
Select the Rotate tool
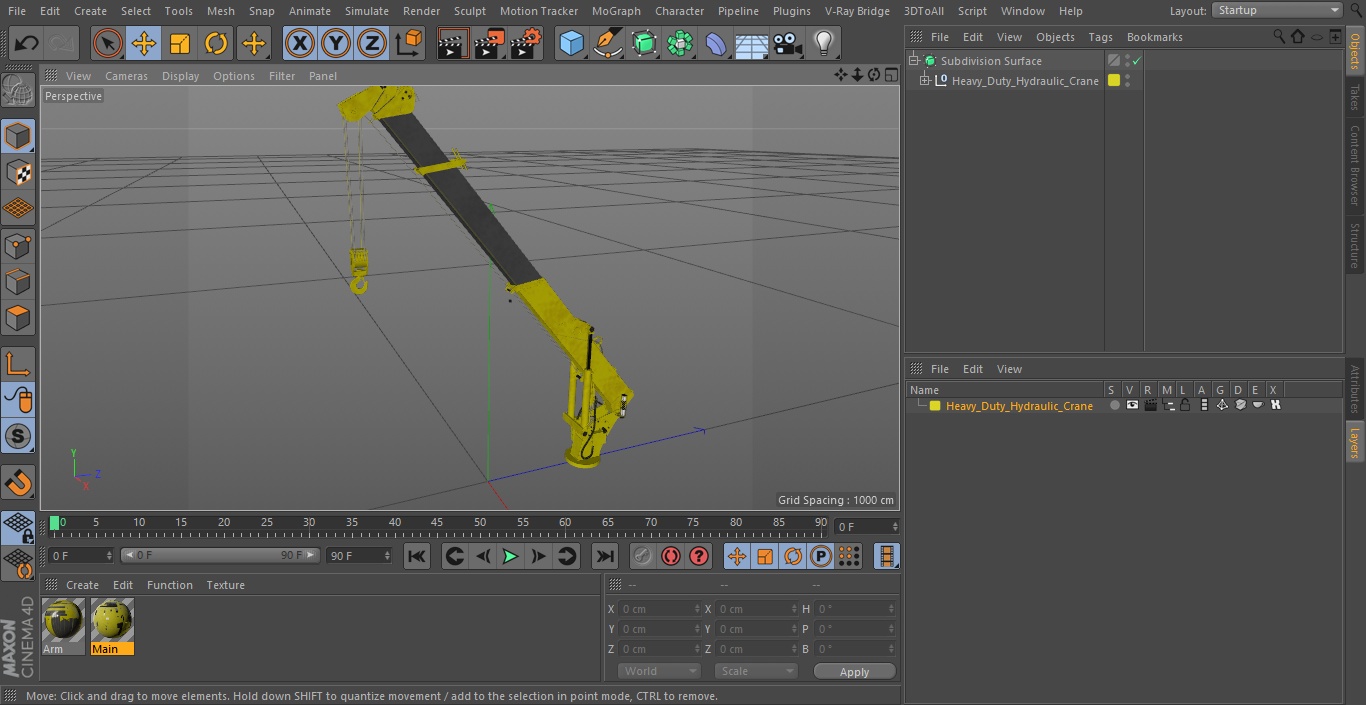[216, 43]
